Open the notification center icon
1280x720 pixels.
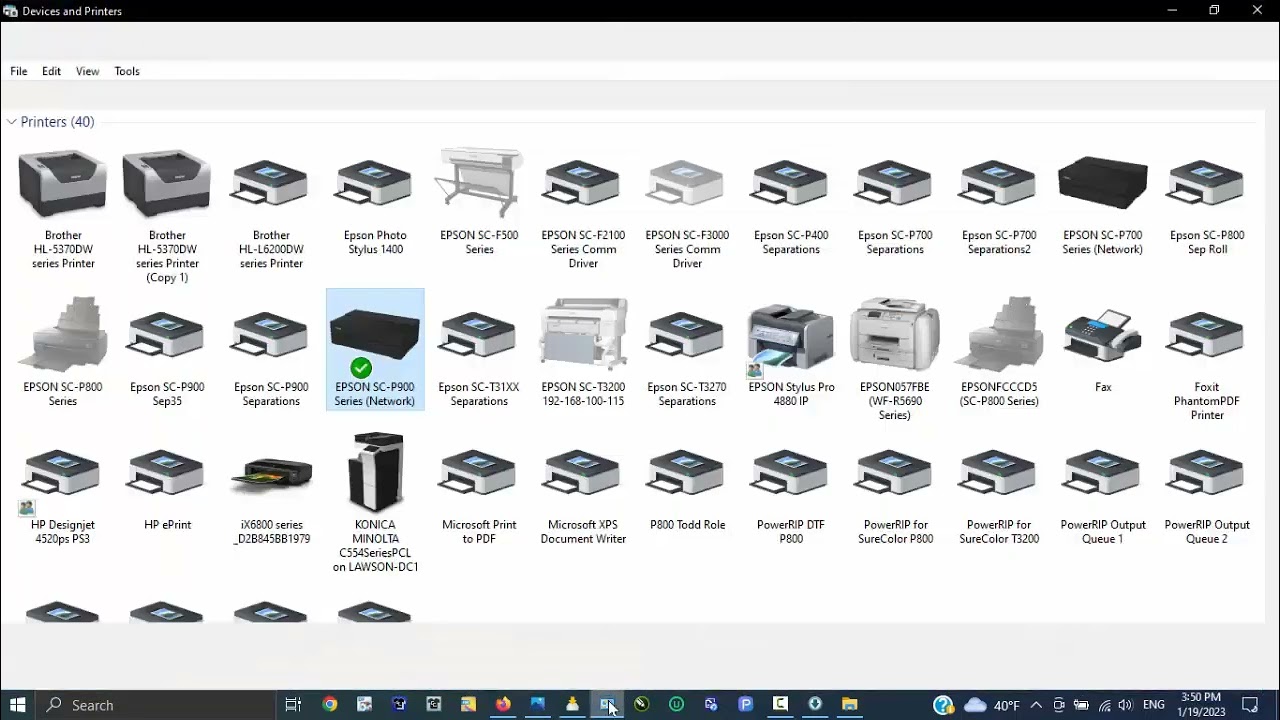point(1250,705)
